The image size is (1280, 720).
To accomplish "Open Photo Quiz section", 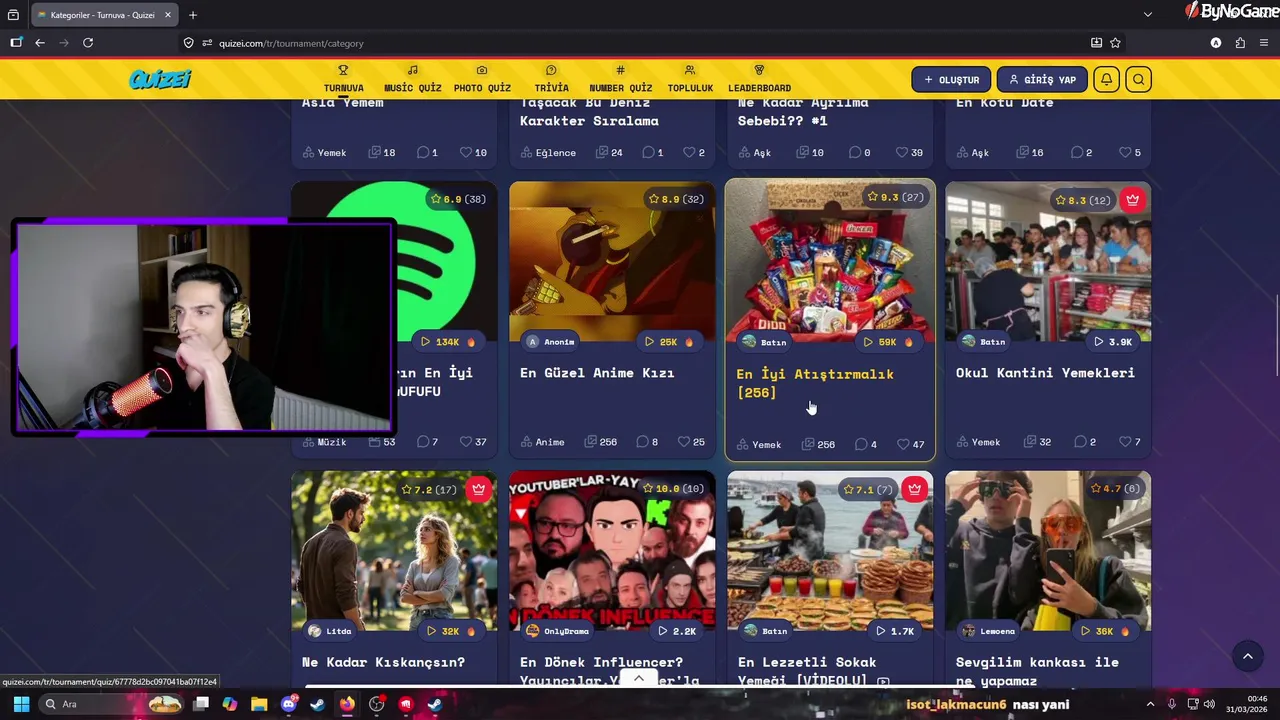I will pos(482,79).
